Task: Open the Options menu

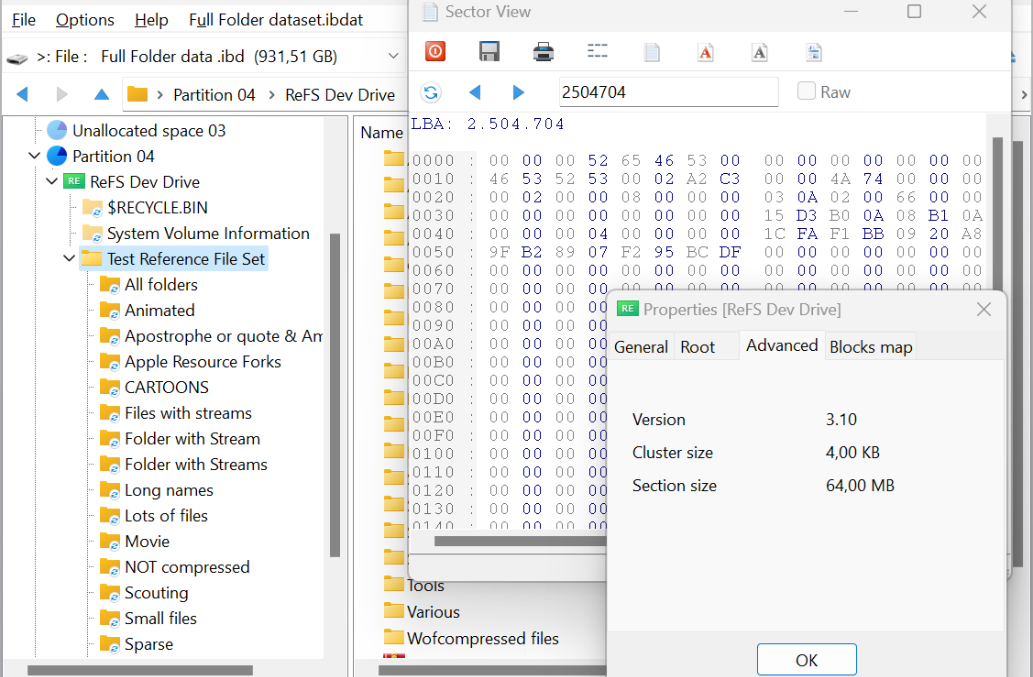Action: point(85,20)
